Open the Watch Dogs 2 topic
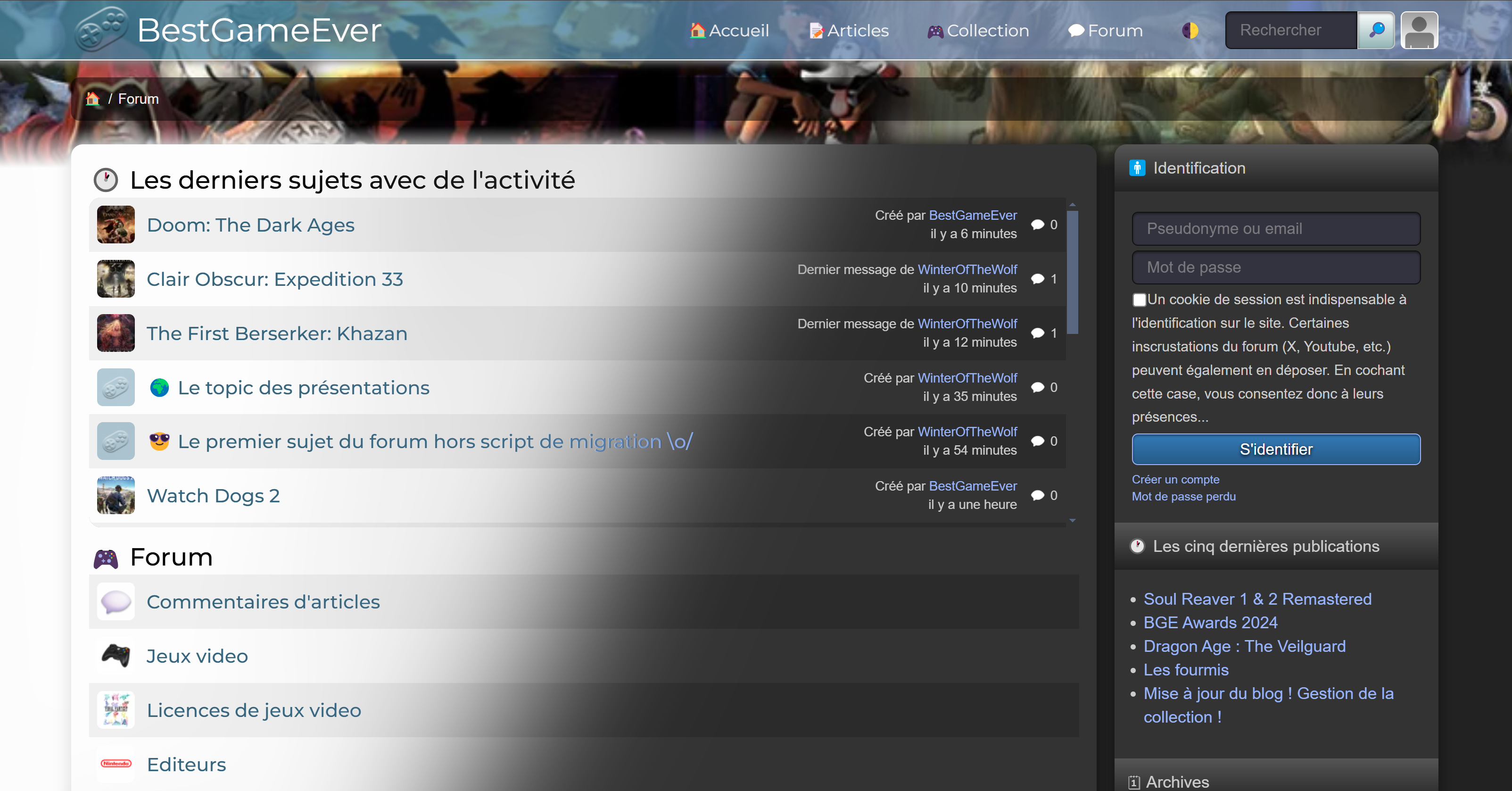Viewport: 1512px width, 791px height. (213, 496)
